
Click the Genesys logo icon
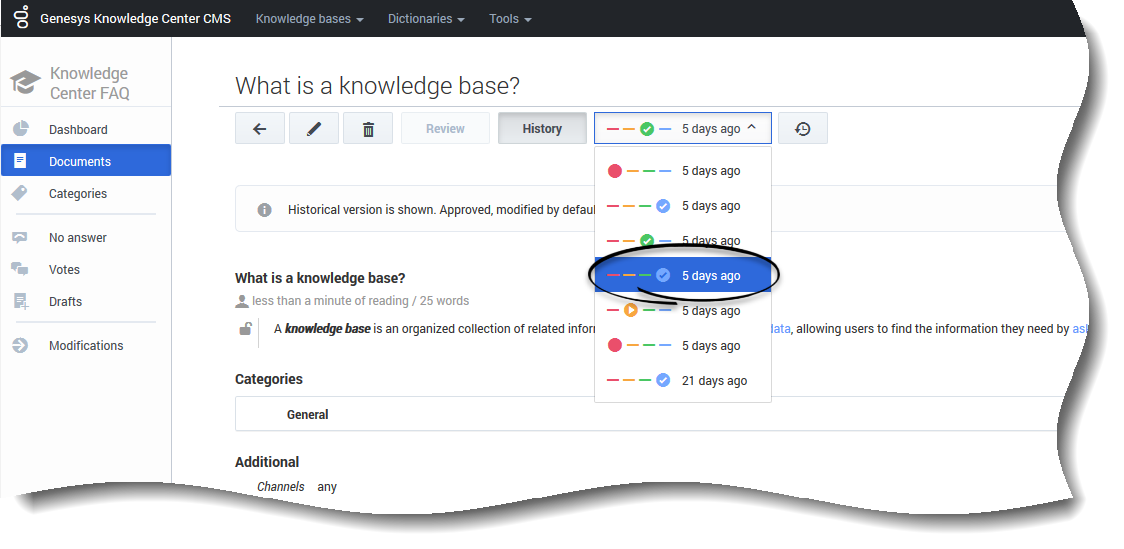point(20,18)
